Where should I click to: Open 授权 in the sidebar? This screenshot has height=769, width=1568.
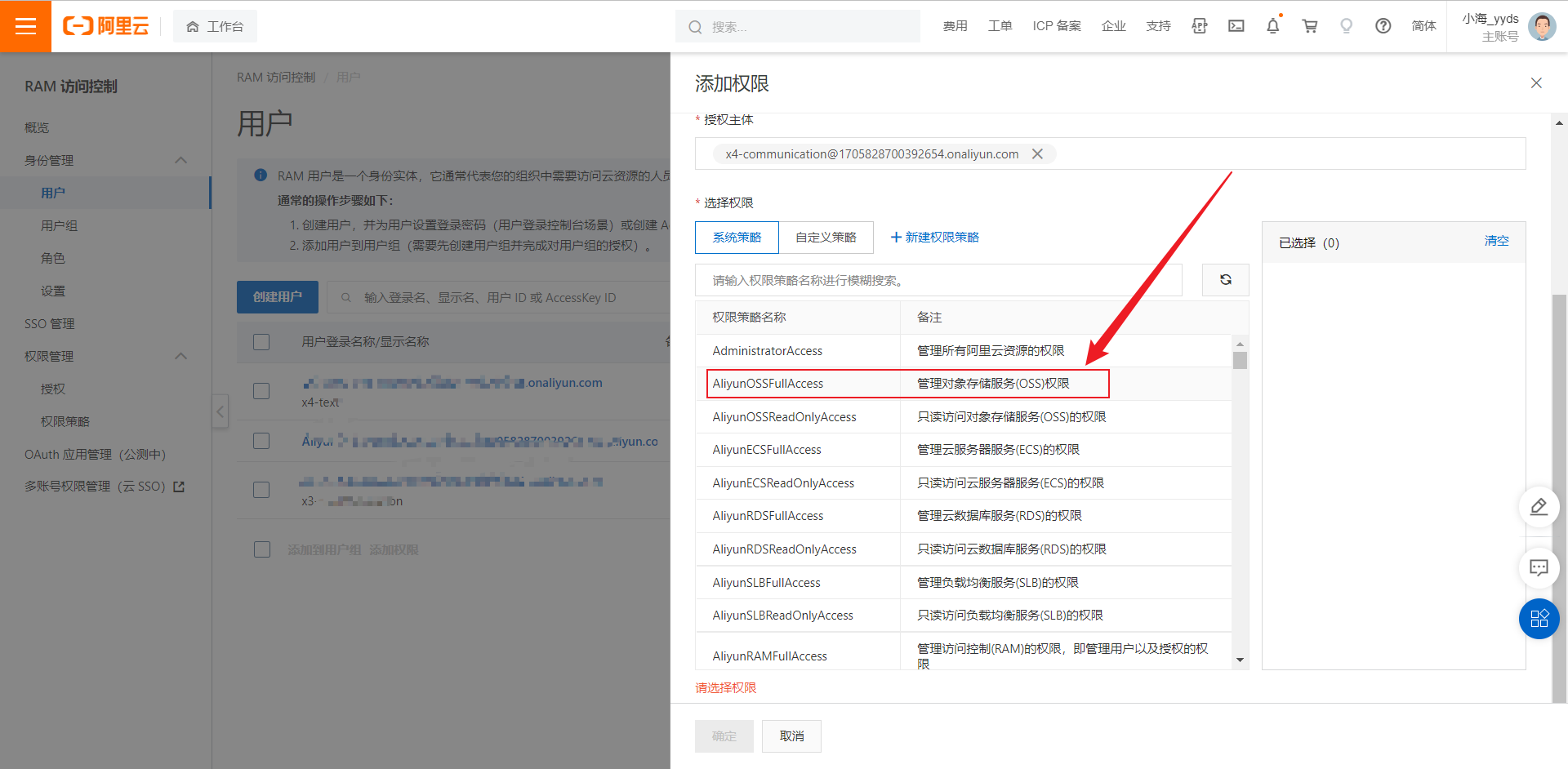click(x=53, y=389)
